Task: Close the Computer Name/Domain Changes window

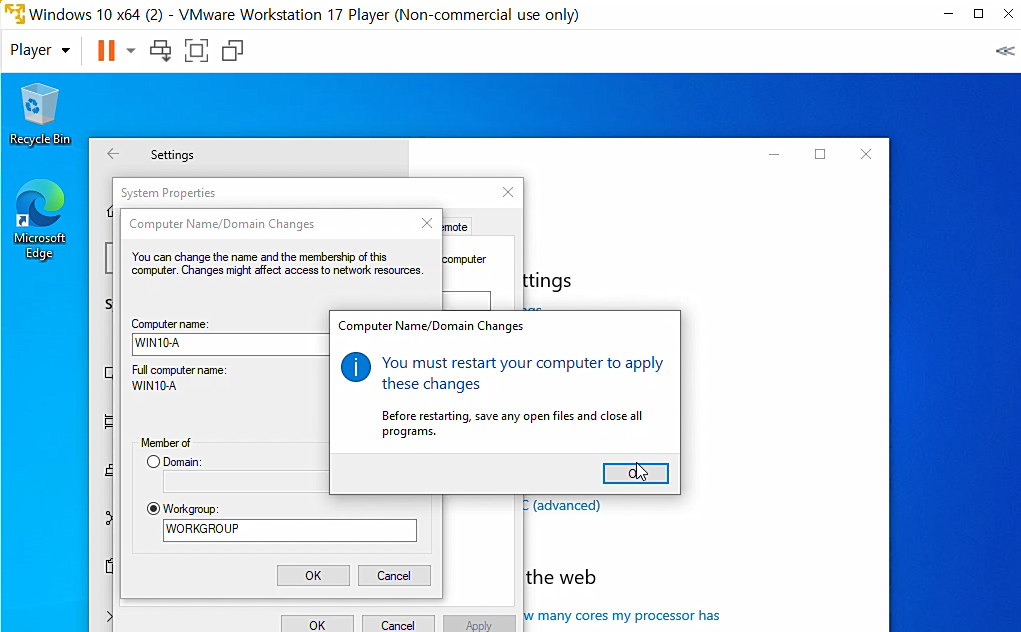Action: 427,223
